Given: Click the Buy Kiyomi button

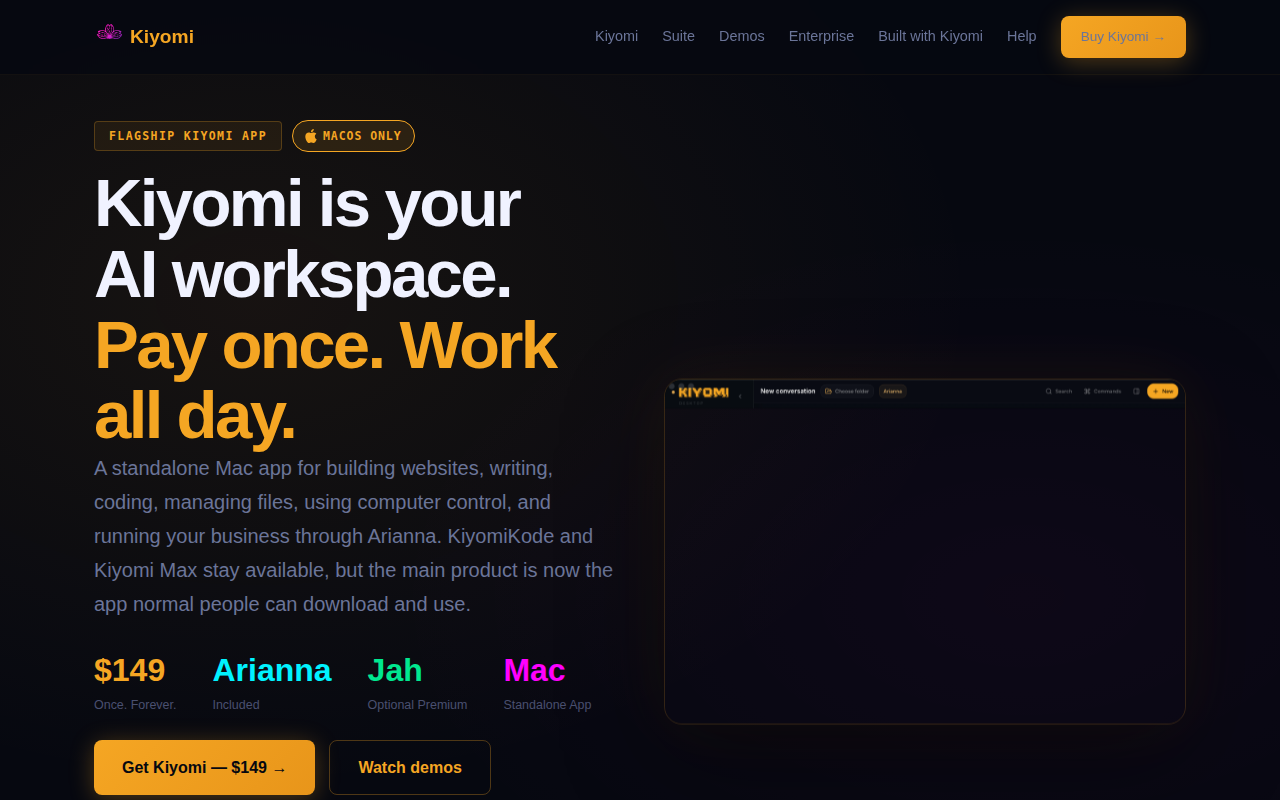Looking at the screenshot, I should 1123,37.
